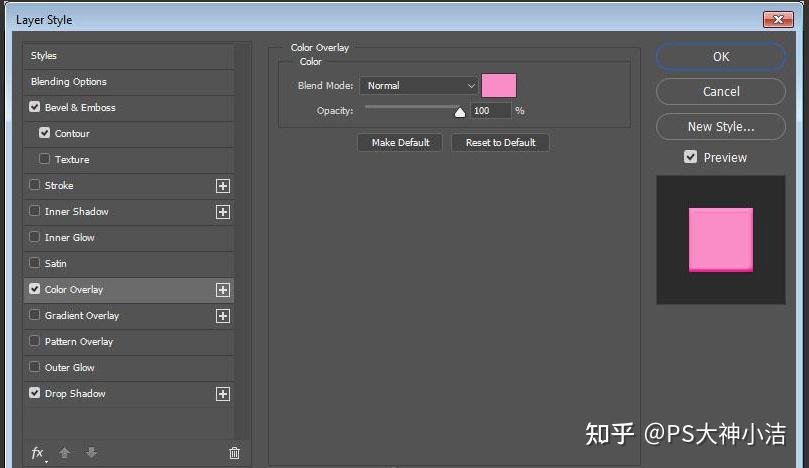Select the Drop Shadow effect label
Screen dimensions: 809x468
pos(75,394)
